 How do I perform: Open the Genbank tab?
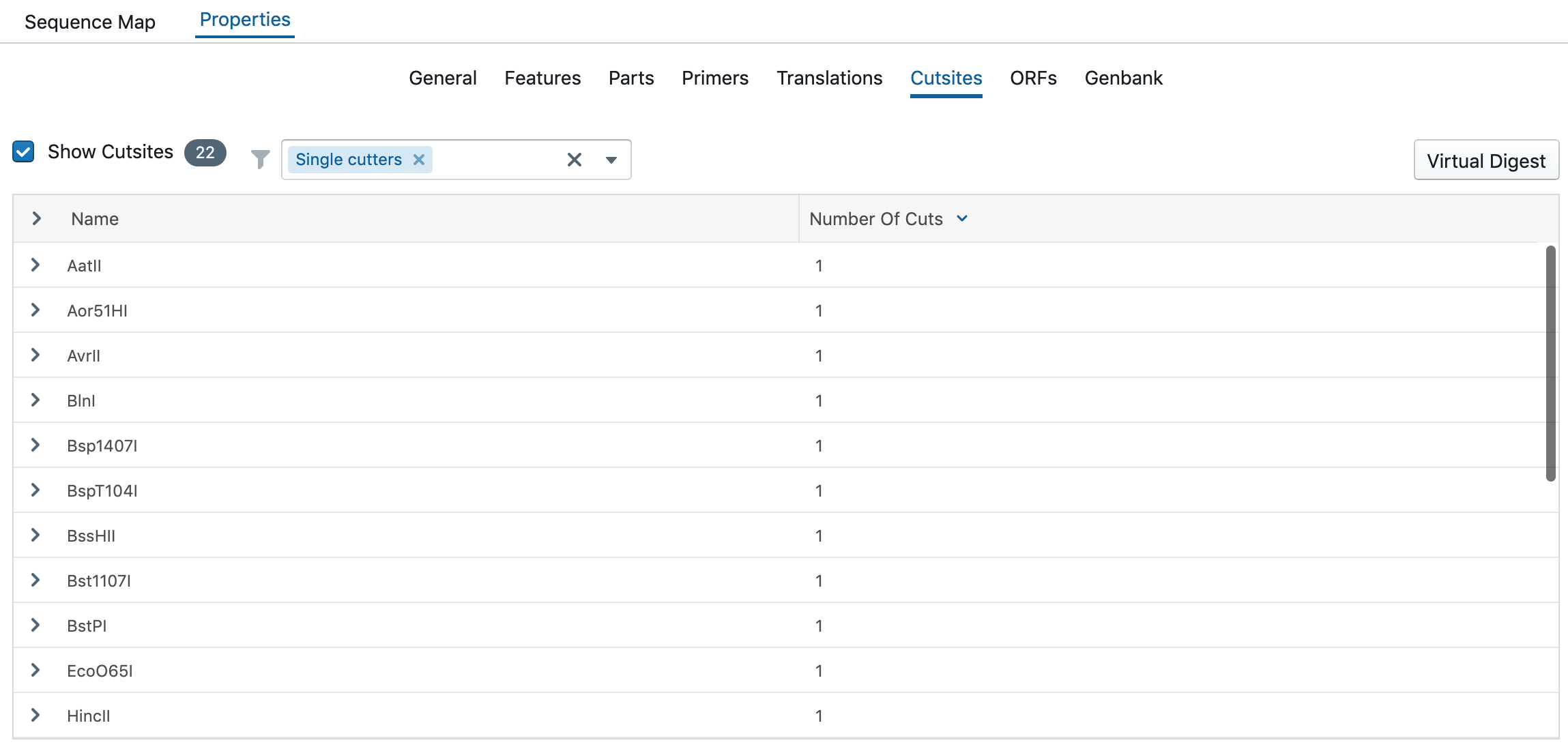point(1123,78)
